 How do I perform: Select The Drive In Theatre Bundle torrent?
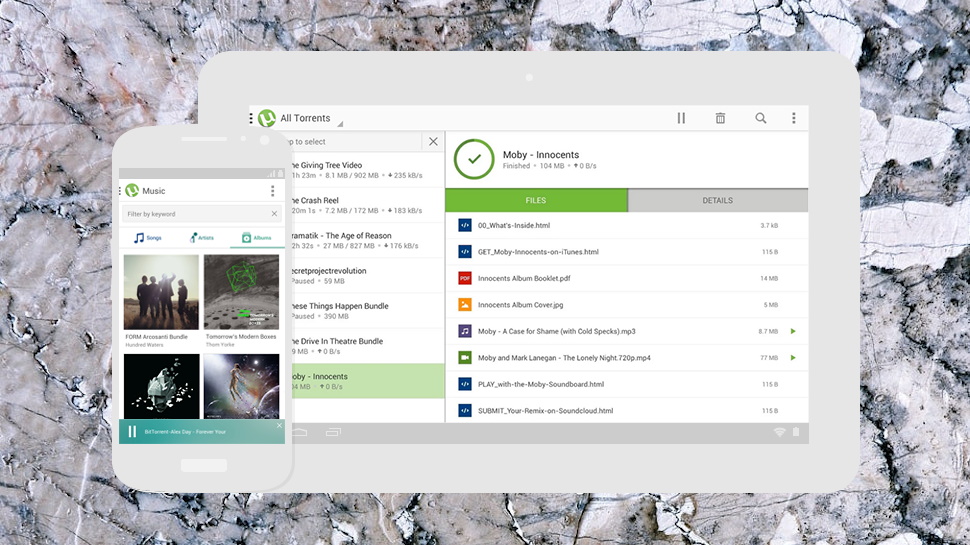pyautogui.click(x=367, y=346)
